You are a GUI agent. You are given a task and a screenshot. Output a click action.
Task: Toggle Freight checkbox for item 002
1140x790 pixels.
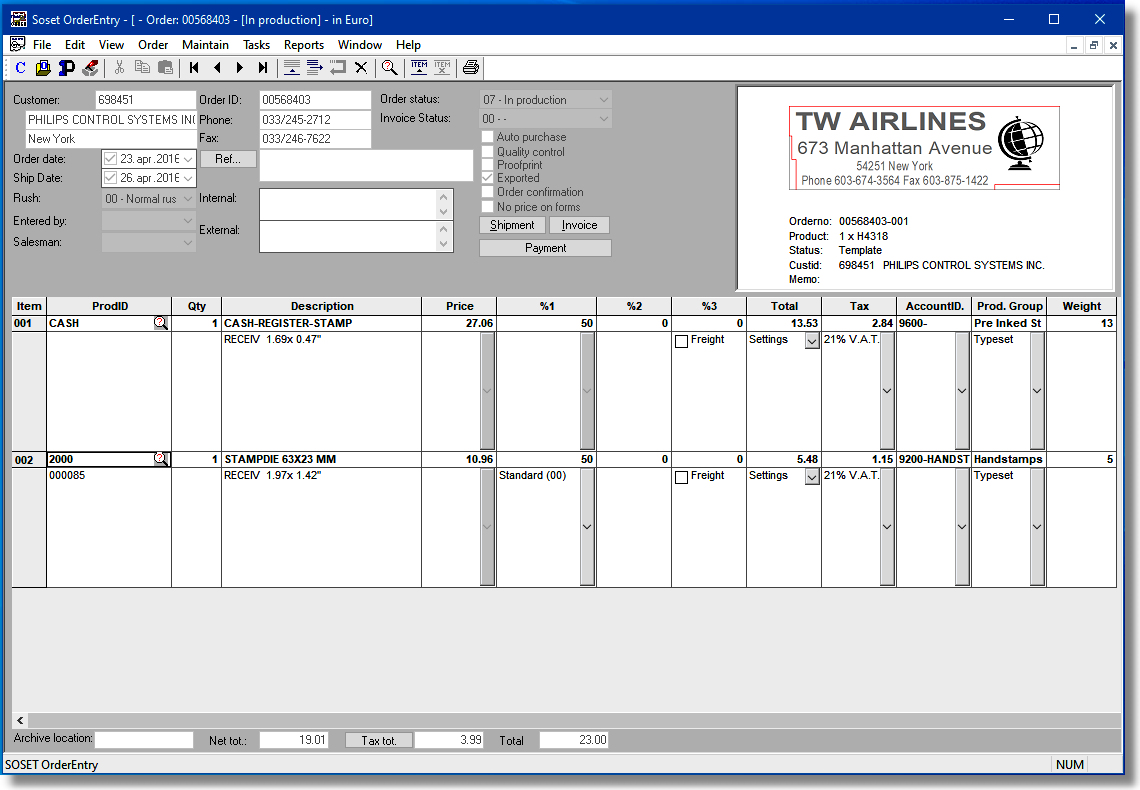coord(682,477)
